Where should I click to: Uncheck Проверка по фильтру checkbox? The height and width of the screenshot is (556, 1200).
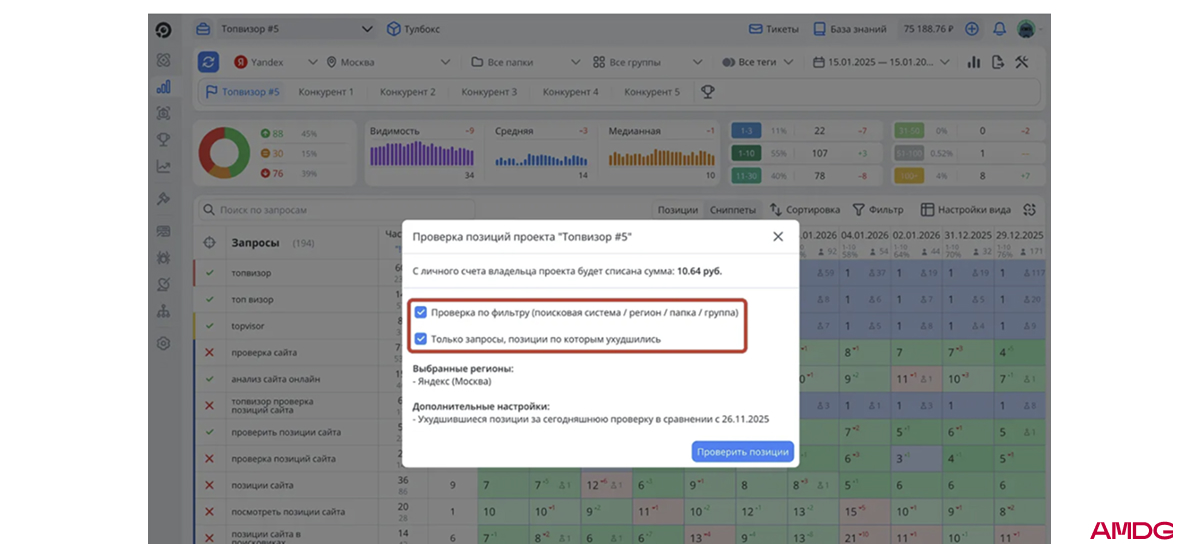(x=421, y=312)
